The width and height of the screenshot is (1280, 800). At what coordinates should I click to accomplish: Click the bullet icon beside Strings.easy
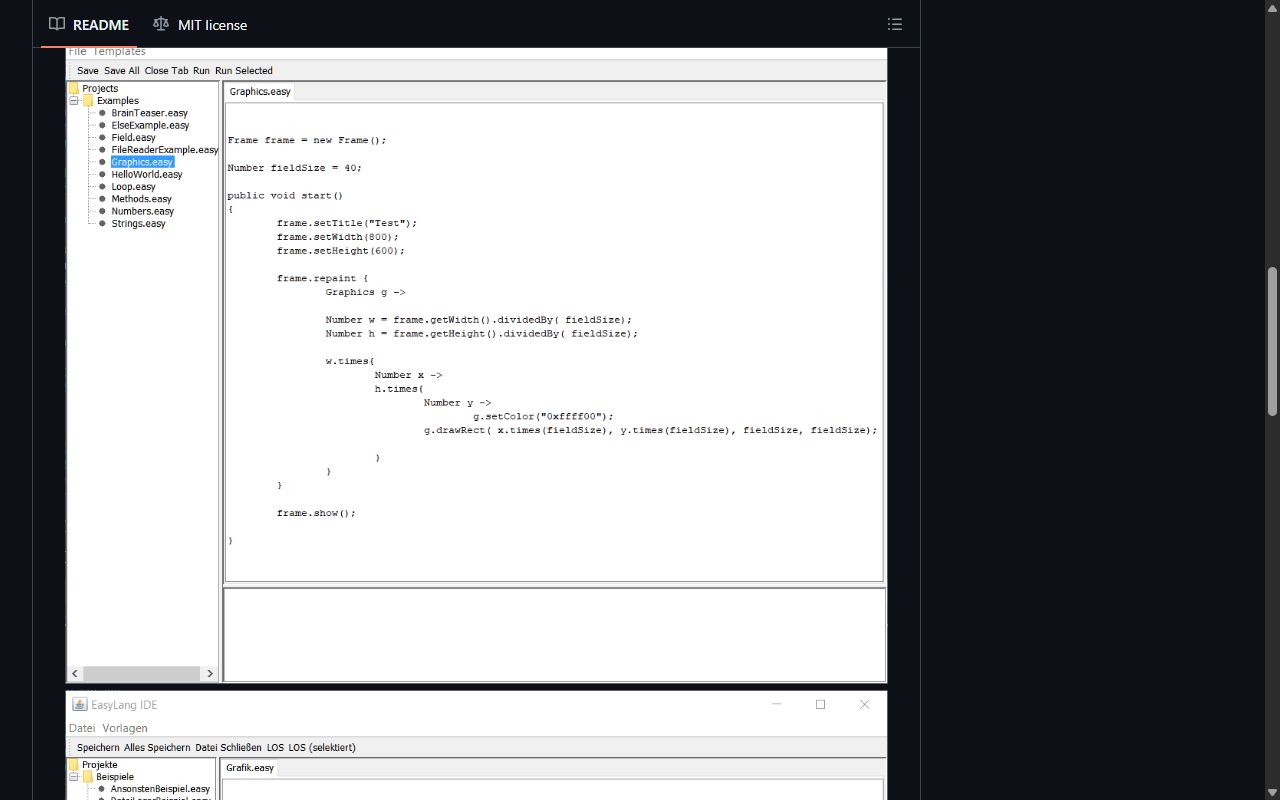[x=102, y=223]
